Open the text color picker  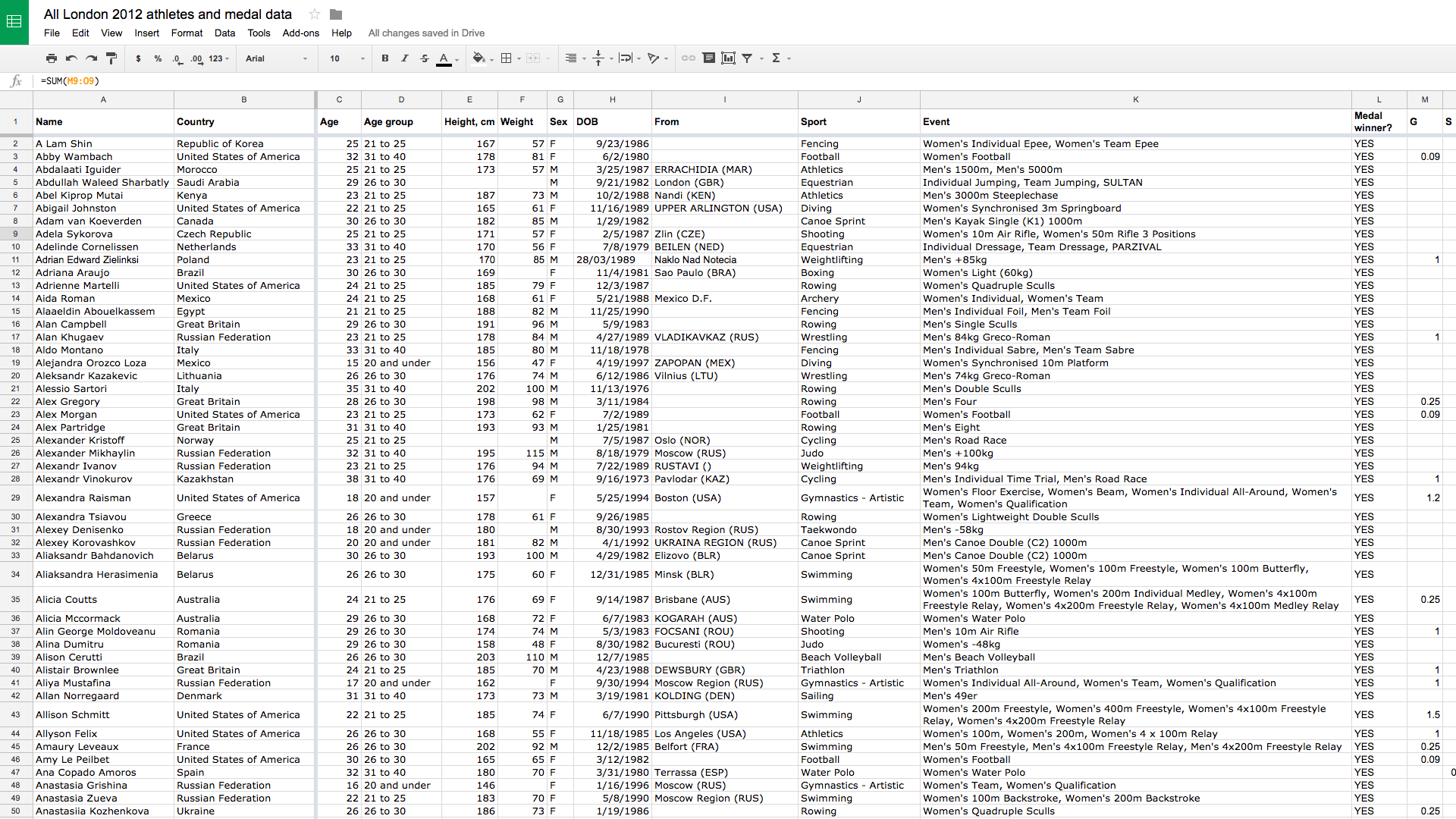446,58
